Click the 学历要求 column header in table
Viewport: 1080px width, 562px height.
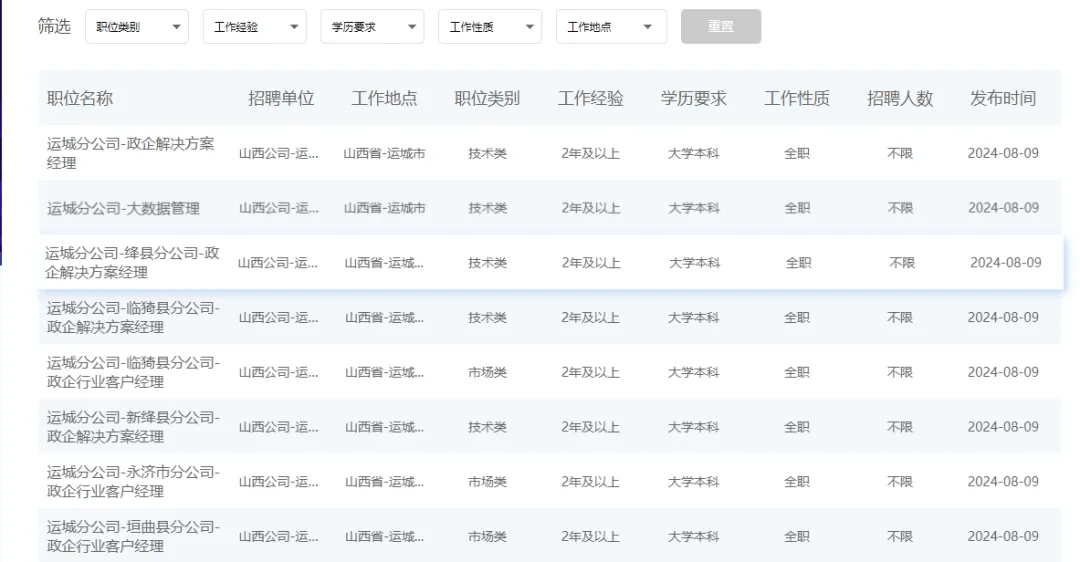[694, 98]
